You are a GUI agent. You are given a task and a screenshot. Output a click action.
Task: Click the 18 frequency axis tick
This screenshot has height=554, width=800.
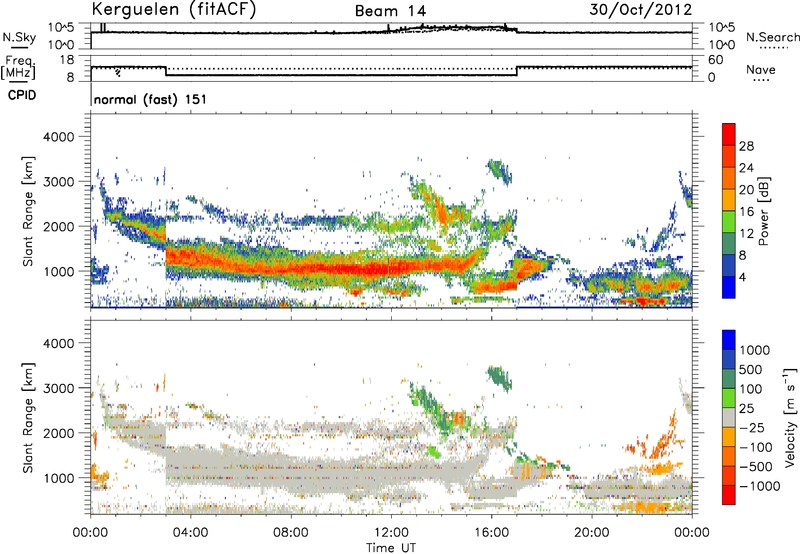[x=67, y=60]
